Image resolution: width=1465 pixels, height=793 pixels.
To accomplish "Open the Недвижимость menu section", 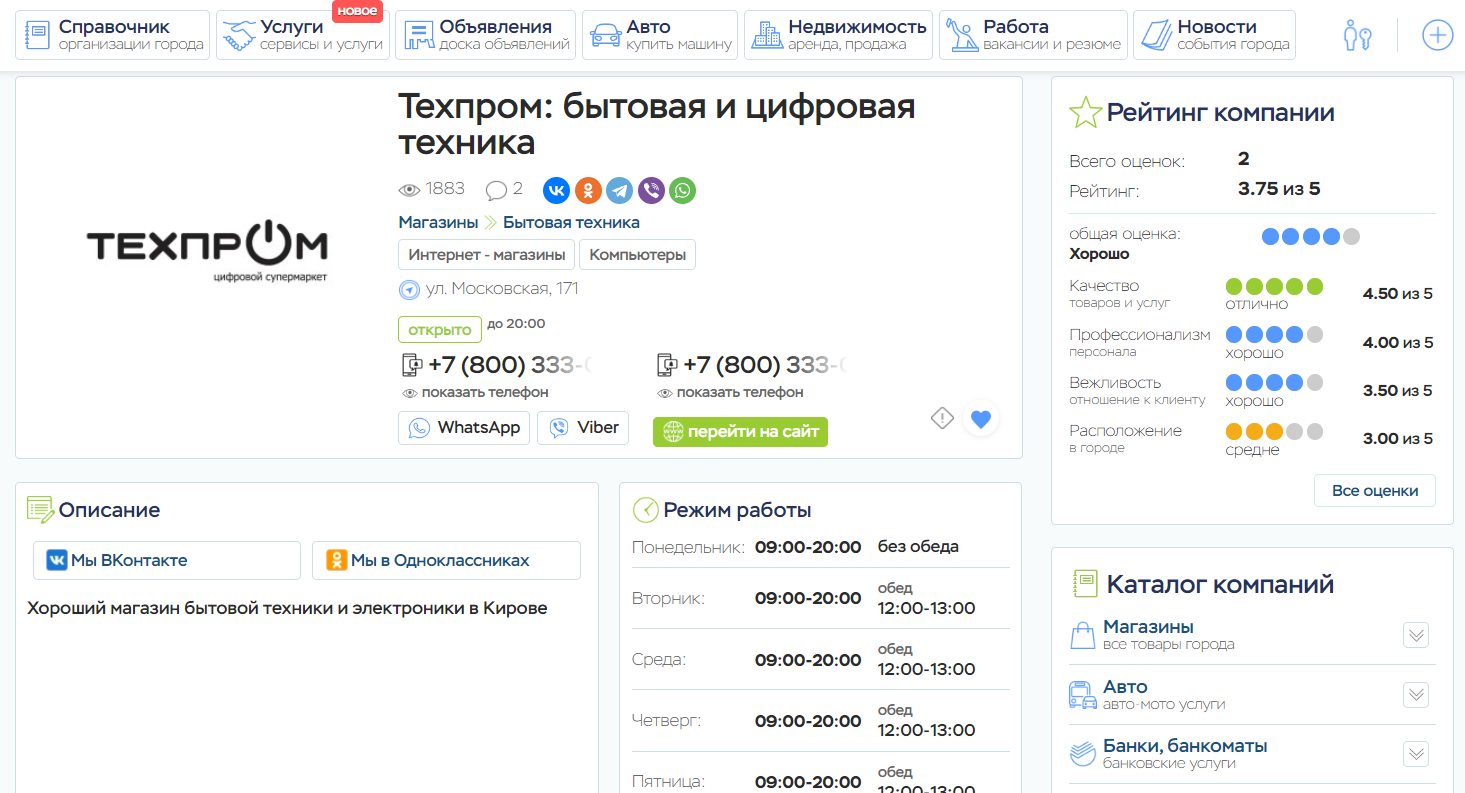I will [x=838, y=35].
